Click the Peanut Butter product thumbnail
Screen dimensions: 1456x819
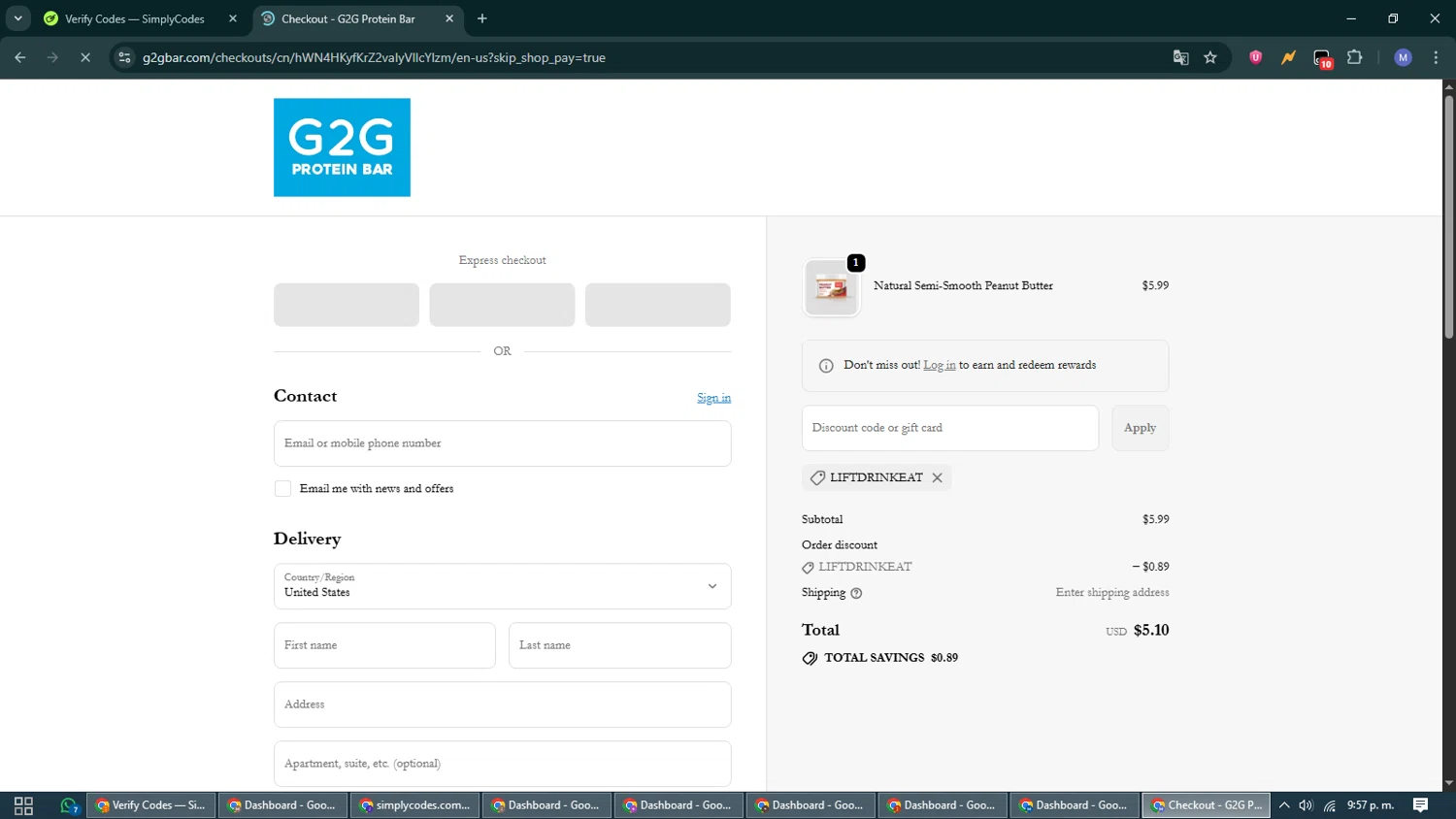pyautogui.click(x=832, y=288)
